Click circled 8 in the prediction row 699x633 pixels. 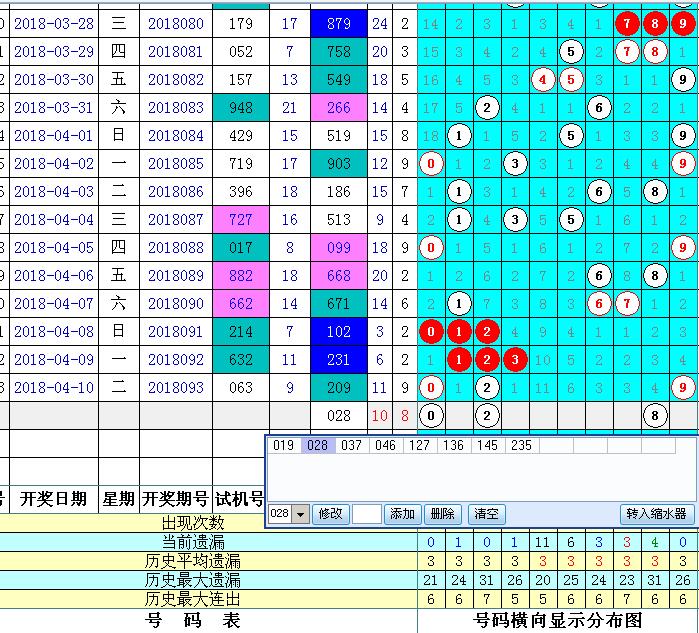point(655,415)
